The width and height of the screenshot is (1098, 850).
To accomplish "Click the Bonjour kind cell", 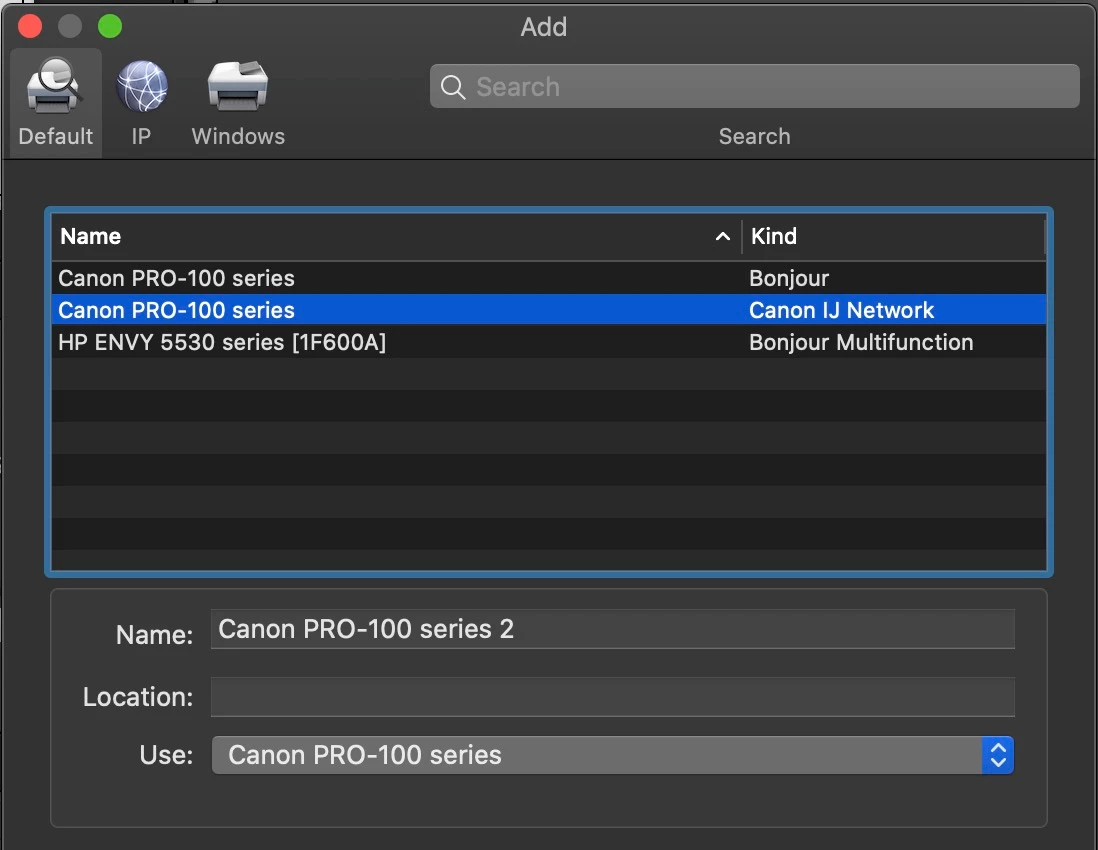I will click(788, 279).
